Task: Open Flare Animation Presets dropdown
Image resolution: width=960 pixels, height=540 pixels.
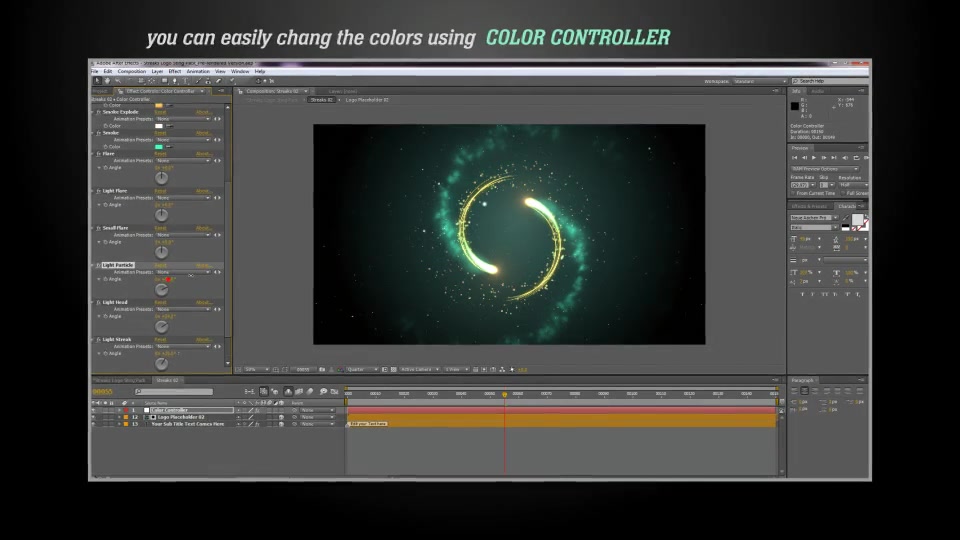Action: click(182, 160)
